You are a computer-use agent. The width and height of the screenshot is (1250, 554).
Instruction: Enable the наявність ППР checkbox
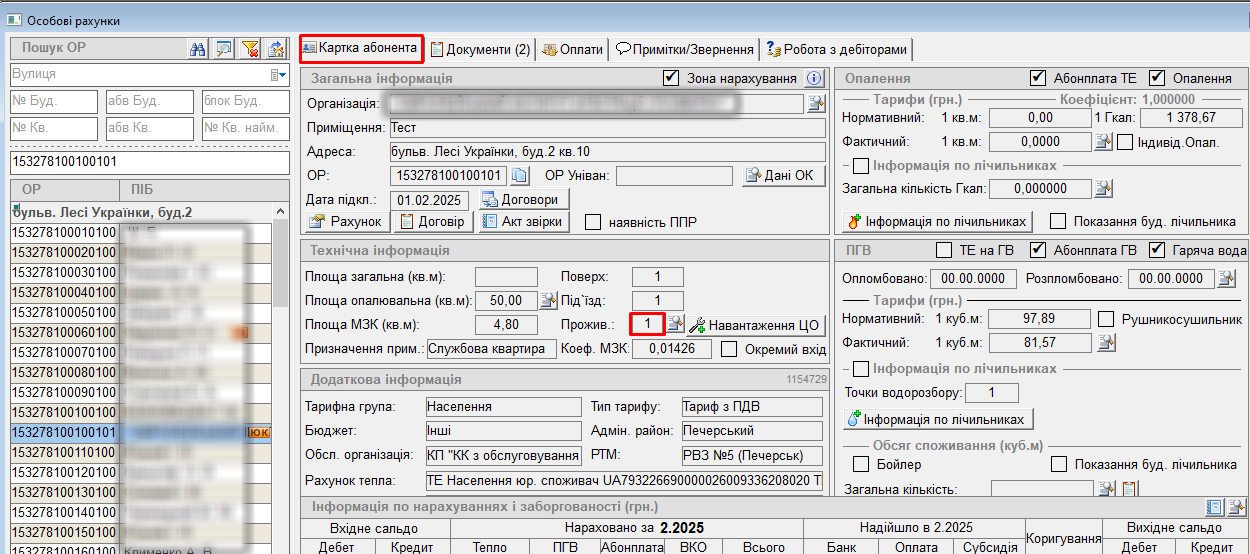click(x=593, y=222)
